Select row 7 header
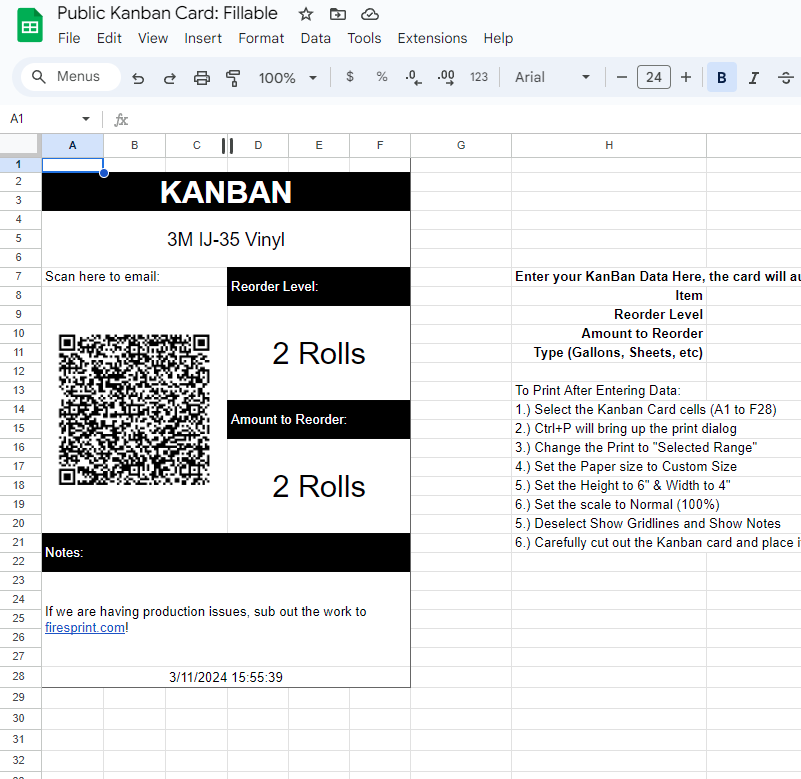 click(18, 276)
